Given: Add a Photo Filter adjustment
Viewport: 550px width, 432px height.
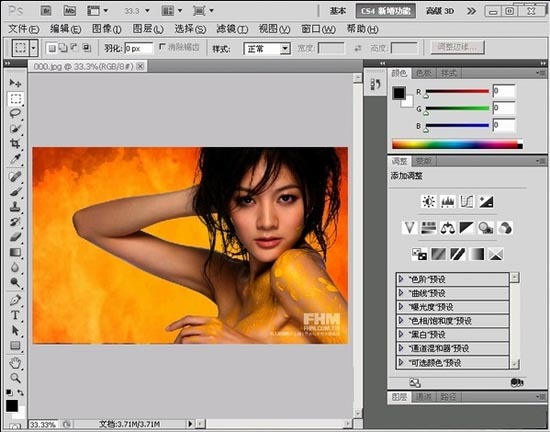Looking at the screenshot, I should pos(486,228).
